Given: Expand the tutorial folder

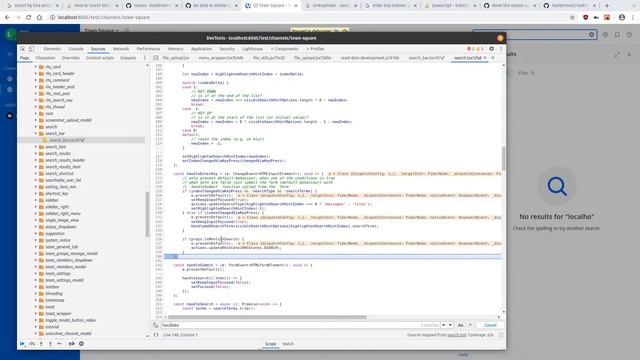Looking at the screenshot, I should (36, 327).
